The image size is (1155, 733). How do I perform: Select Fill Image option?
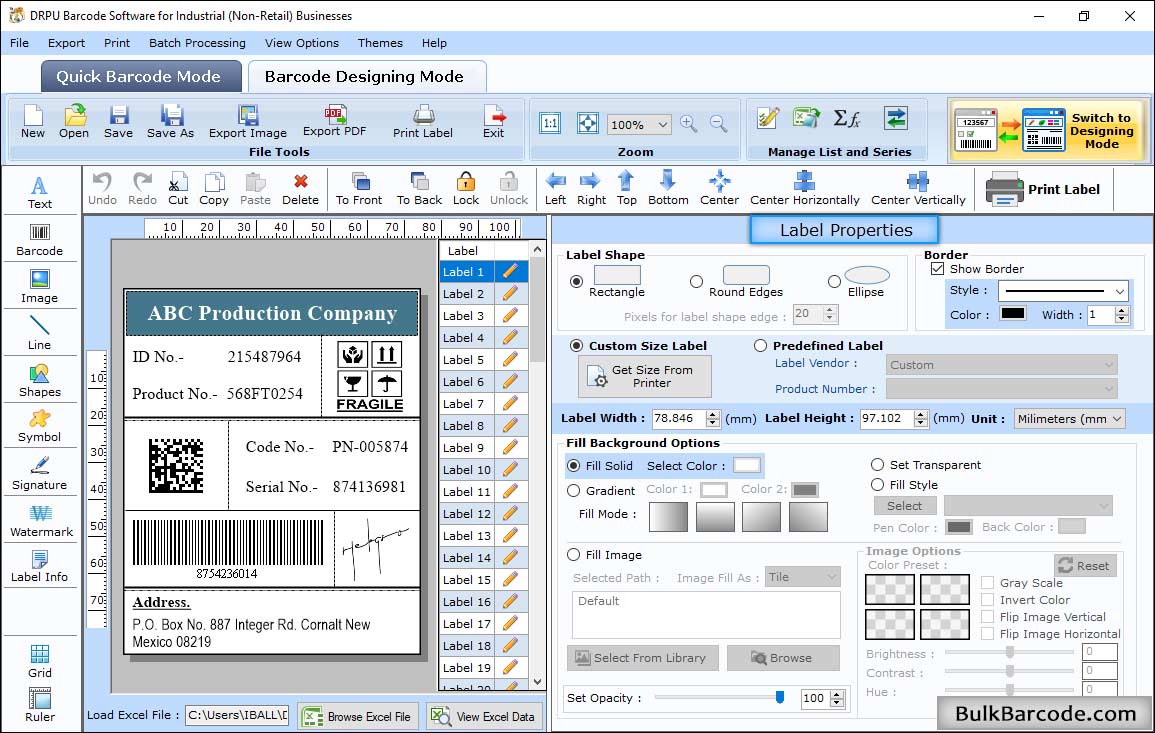point(573,555)
